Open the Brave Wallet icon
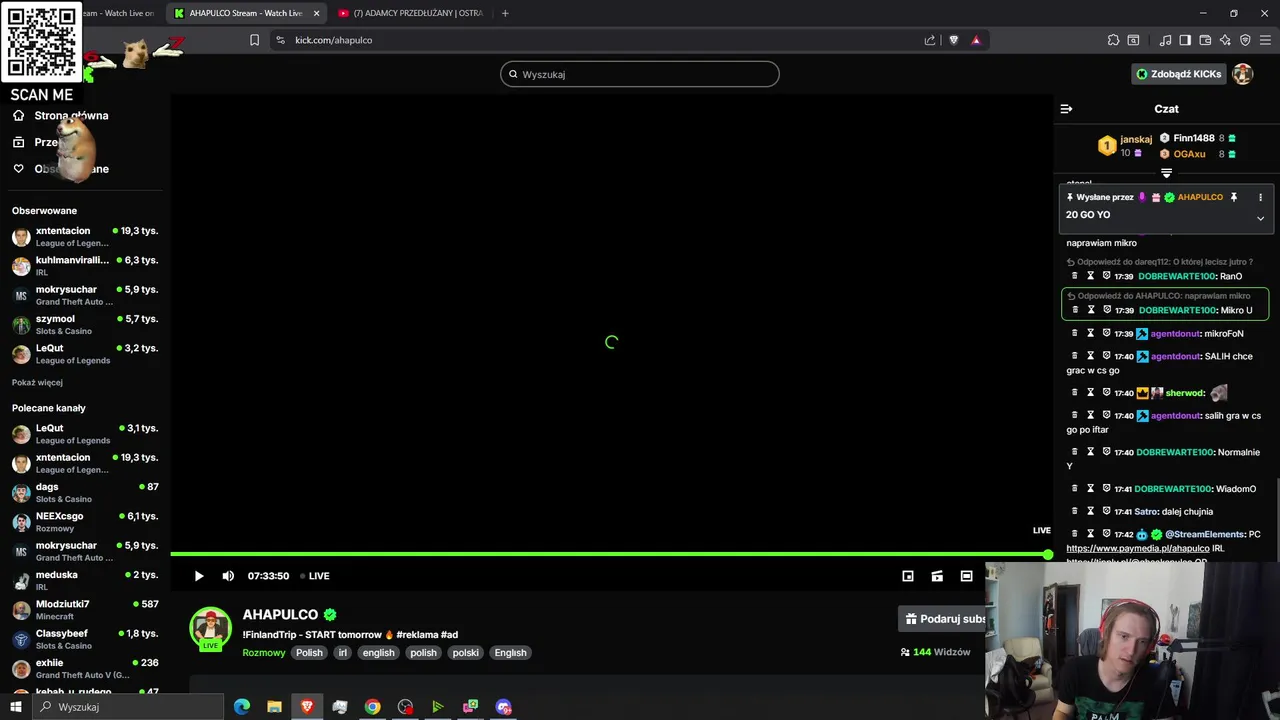This screenshot has width=1280, height=720. point(1205,40)
